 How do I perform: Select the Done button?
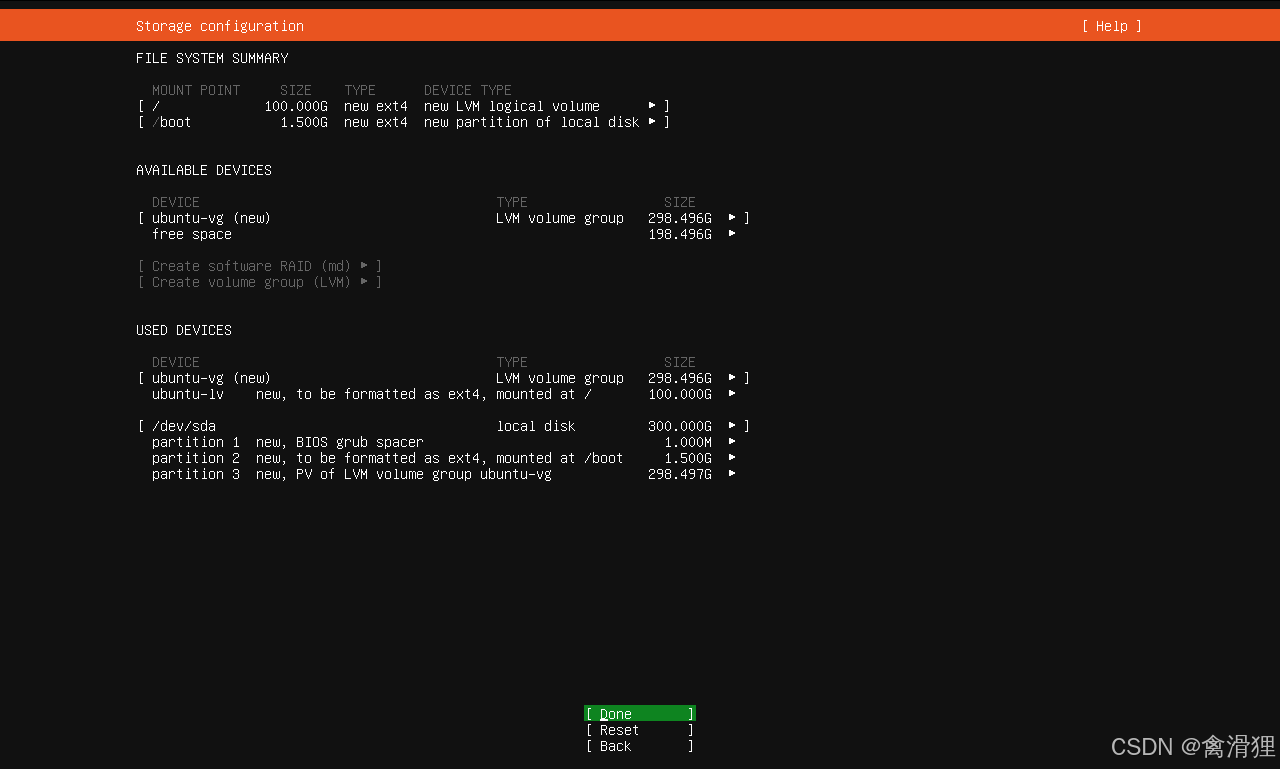pyautogui.click(x=640, y=714)
